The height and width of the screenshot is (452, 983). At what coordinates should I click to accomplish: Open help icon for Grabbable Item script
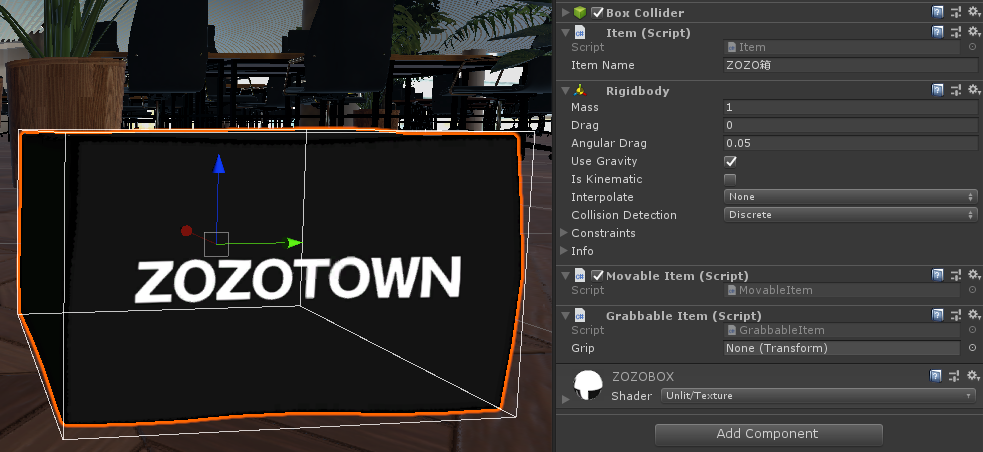coord(937,315)
